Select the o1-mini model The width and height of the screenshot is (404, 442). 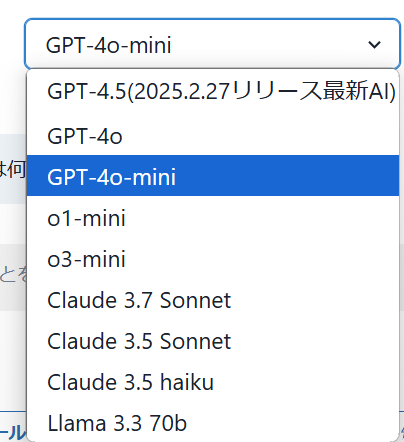point(213,218)
